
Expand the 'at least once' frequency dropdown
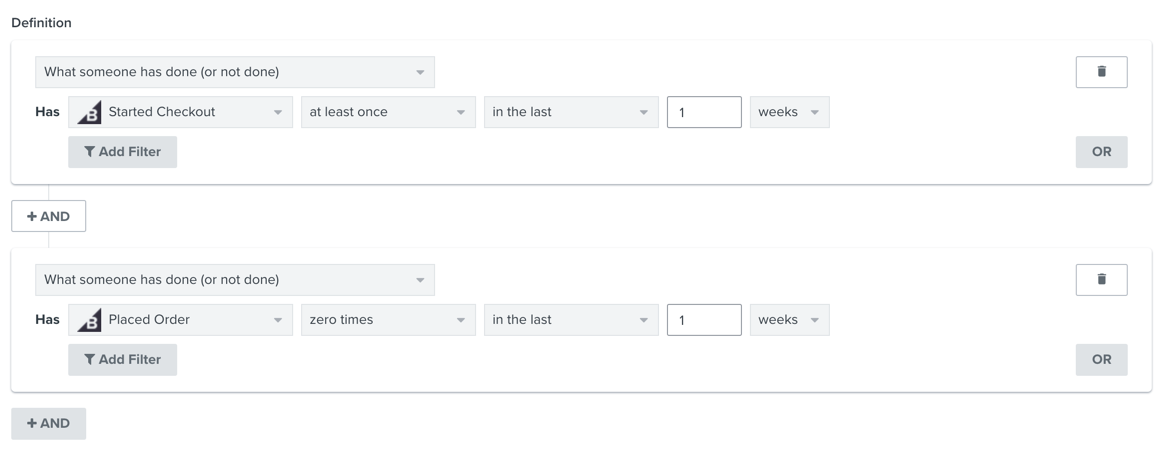387,112
